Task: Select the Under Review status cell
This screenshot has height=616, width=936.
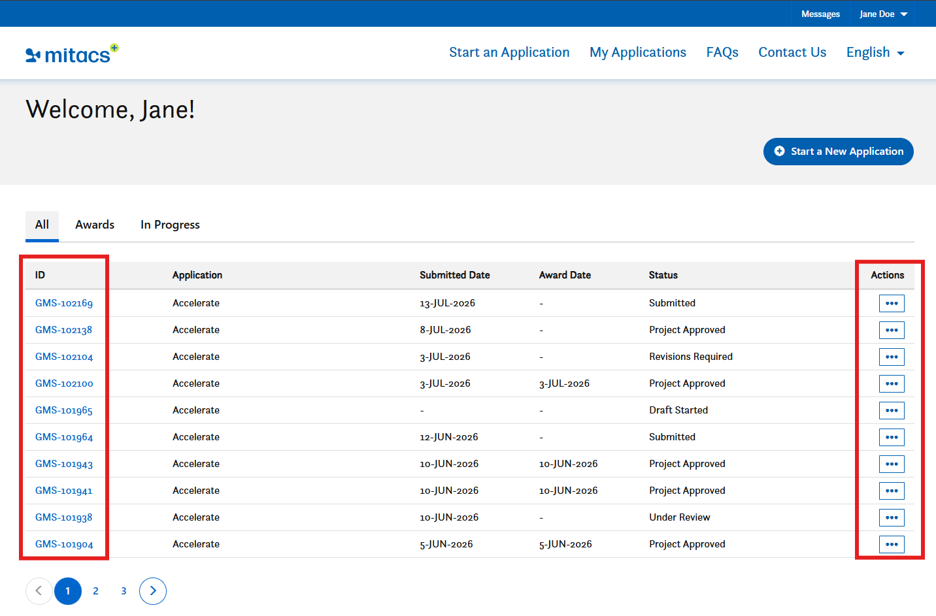Action: 679,518
